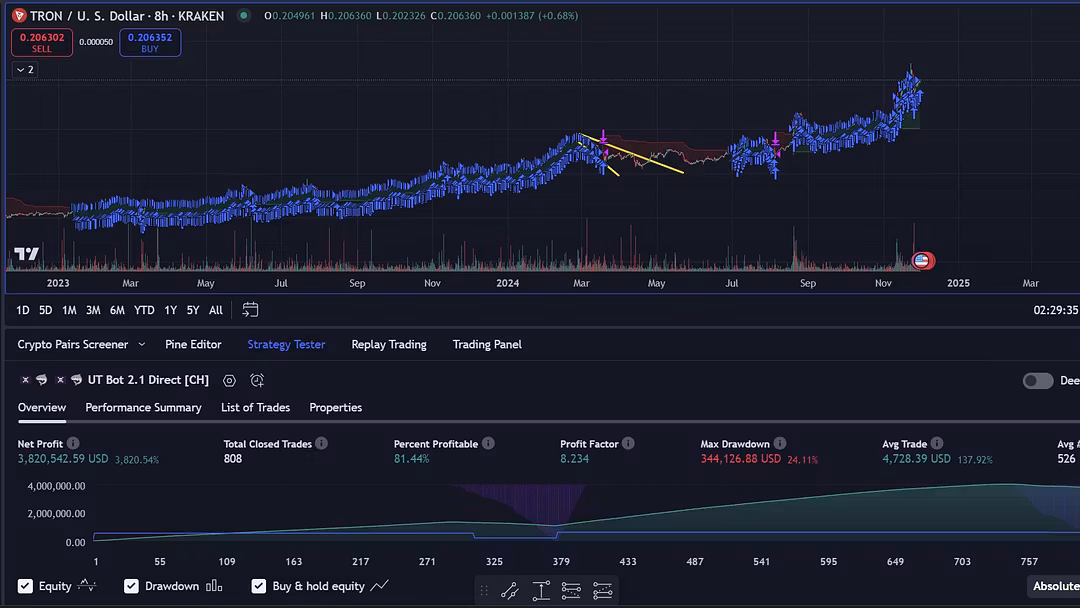Set chart range to 5Y
The width and height of the screenshot is (1080, 608).
pyautogui.click(x=193, y=311)
